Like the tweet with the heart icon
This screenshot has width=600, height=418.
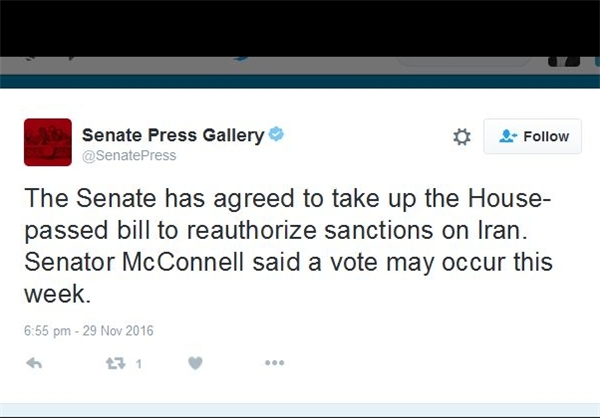[195, 363]
